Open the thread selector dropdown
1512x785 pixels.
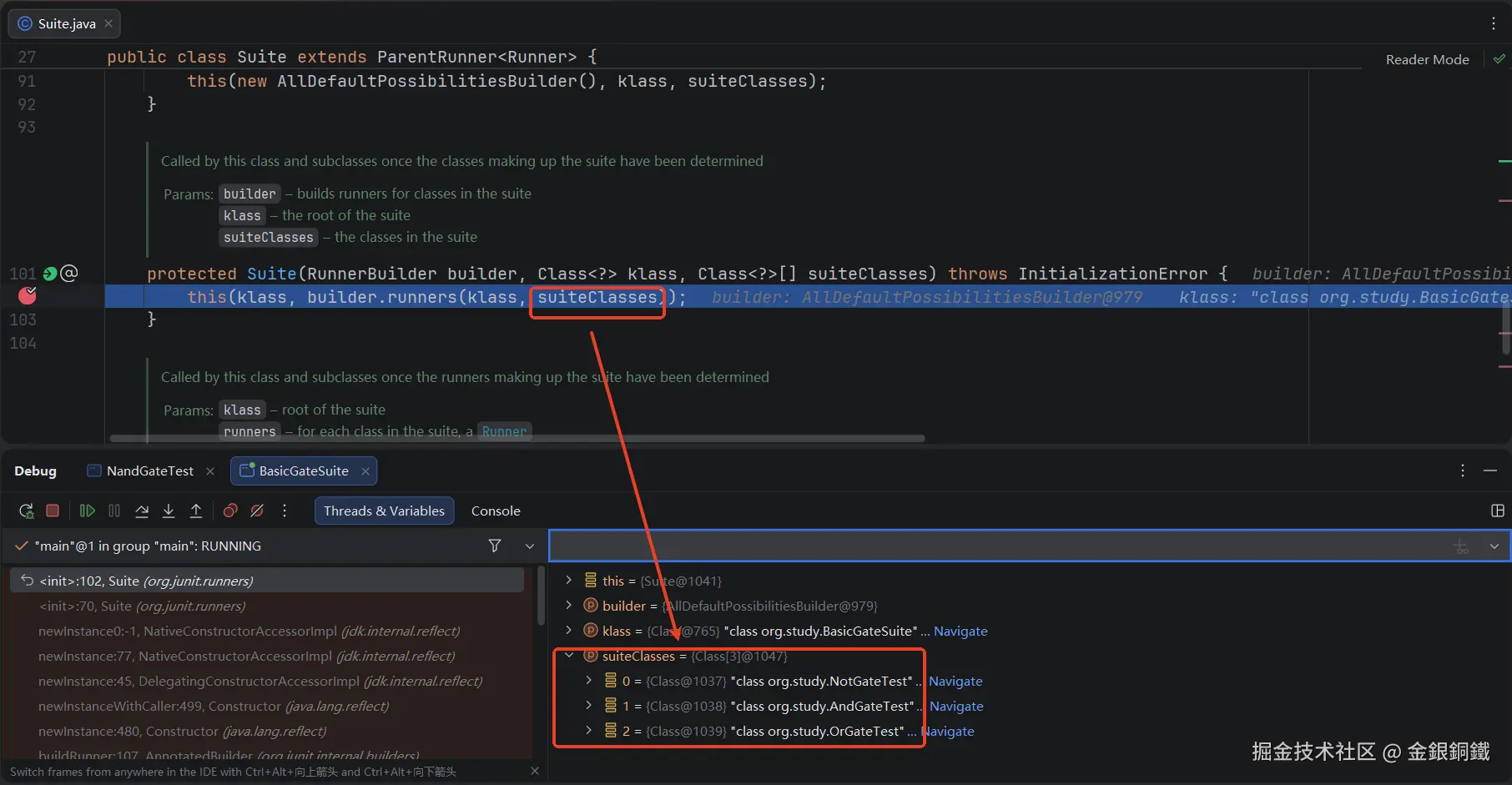point(530,546)
